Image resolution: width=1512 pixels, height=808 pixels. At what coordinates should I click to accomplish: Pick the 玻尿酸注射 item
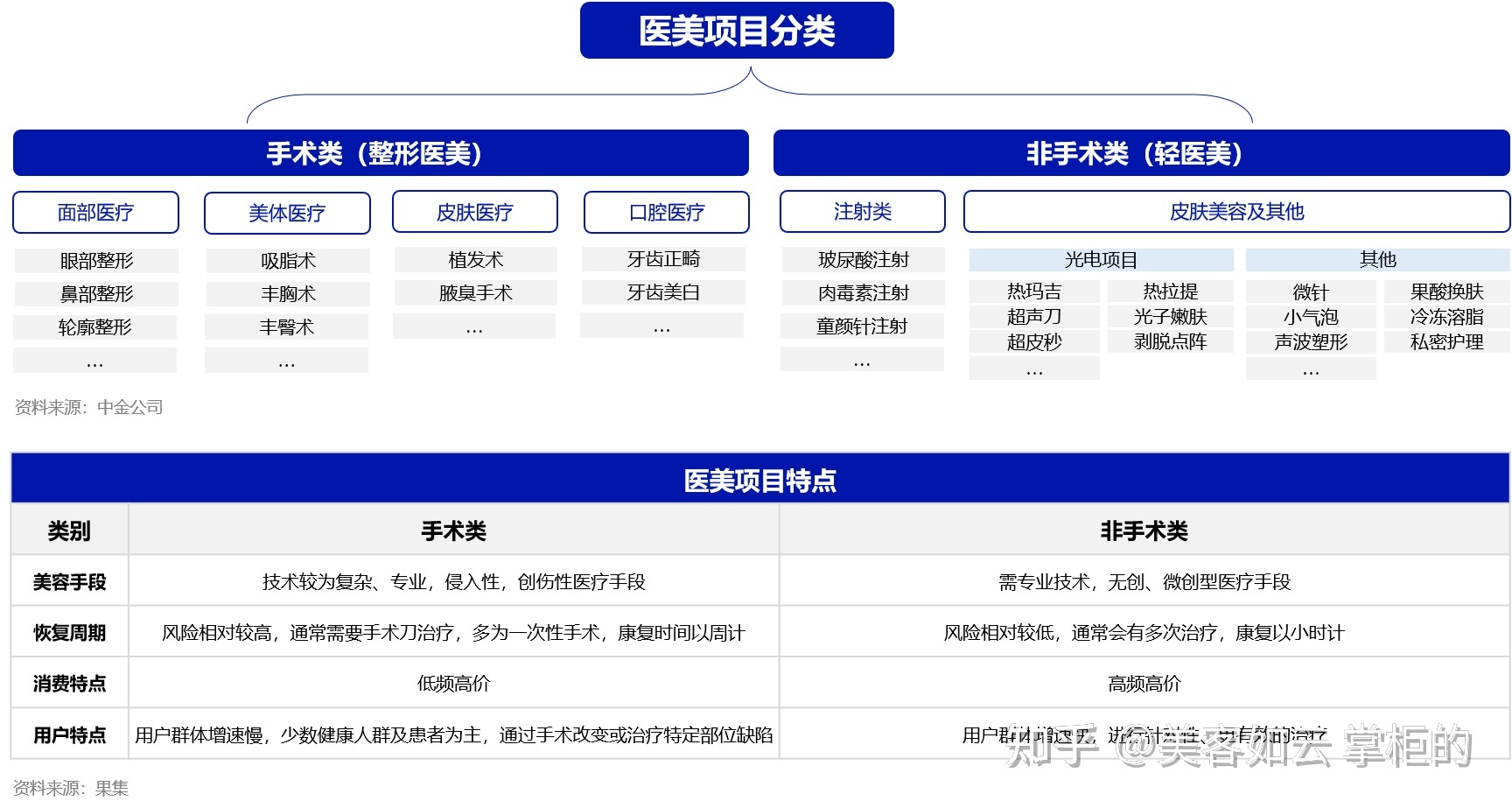point(863,260)
